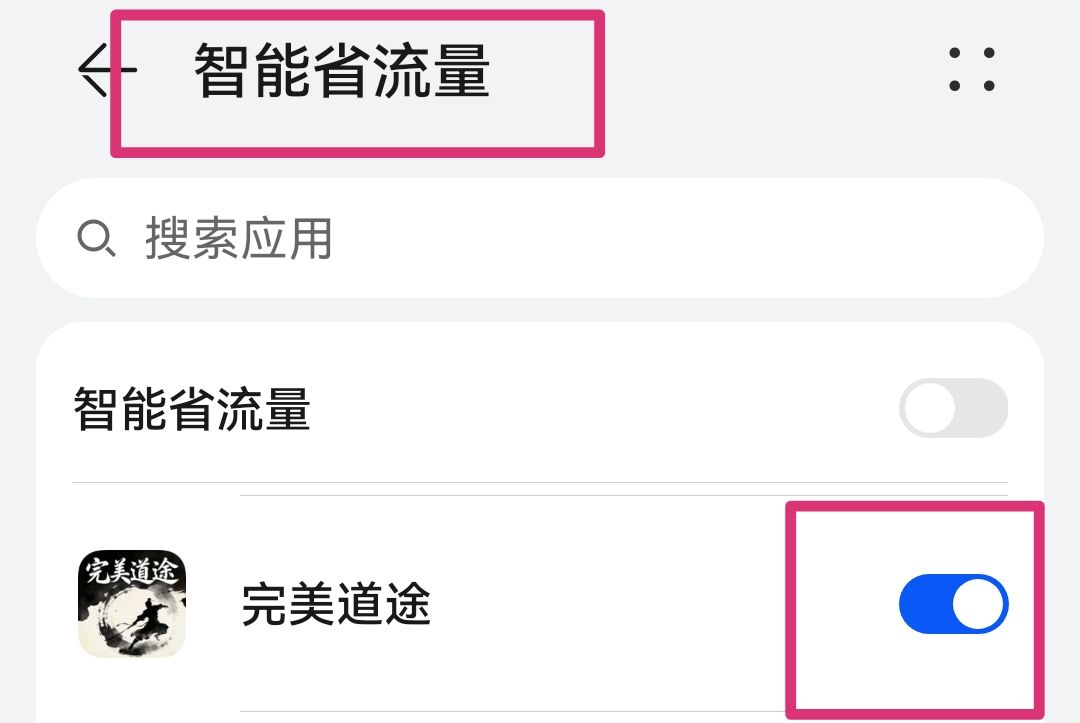
Task: Focus the 搜索应用 search field
Action: [x=540, y=238]
